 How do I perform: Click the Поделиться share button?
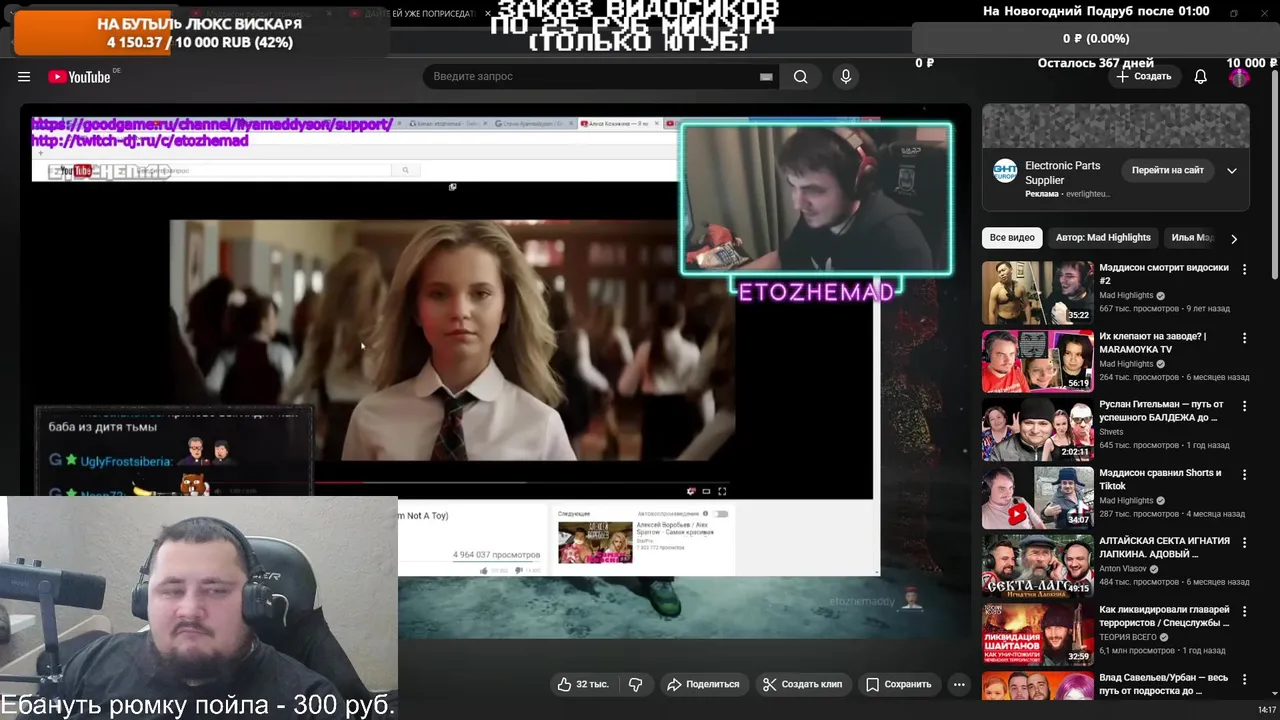[703, 684]
